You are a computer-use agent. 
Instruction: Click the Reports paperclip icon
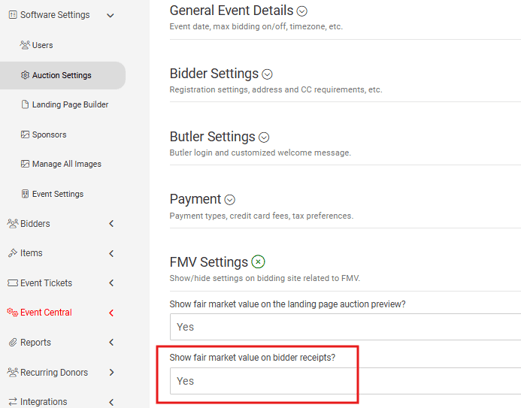13,342
